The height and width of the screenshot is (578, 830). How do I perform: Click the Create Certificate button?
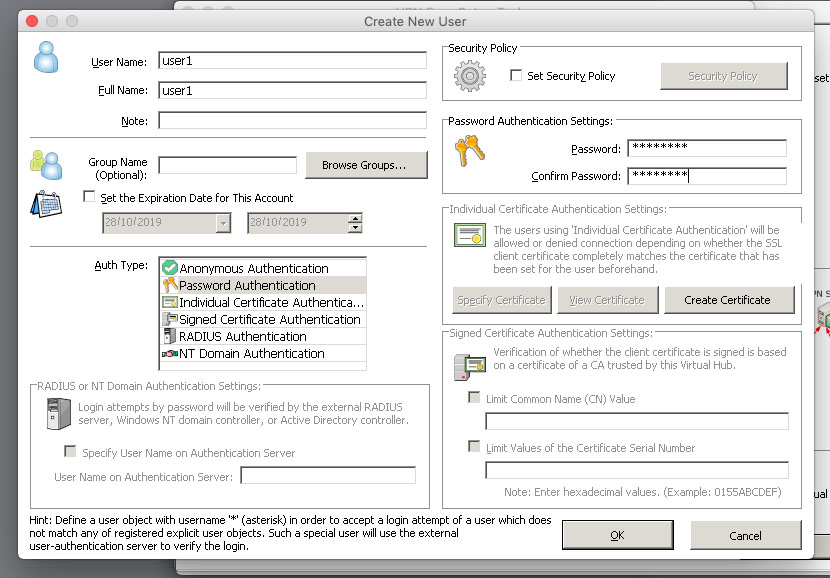click(x=728, y=300)
